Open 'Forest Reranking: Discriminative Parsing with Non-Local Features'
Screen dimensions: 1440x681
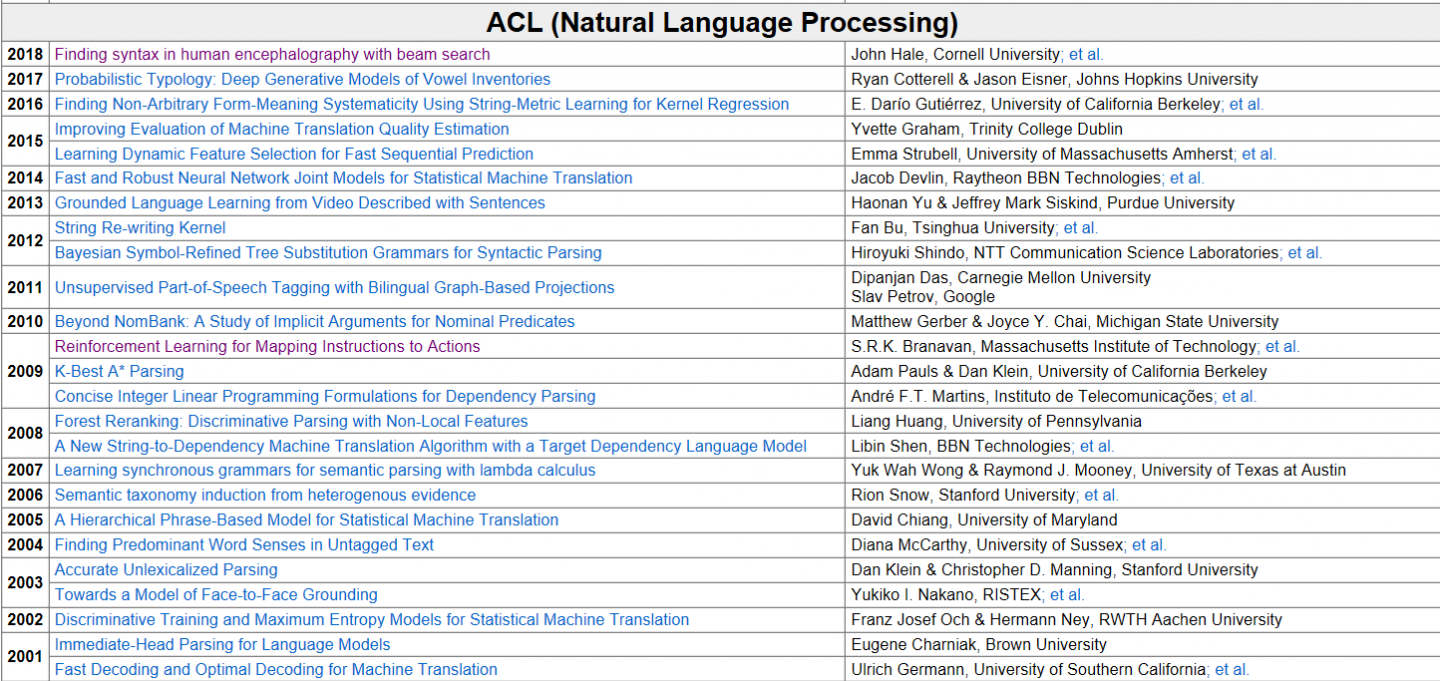(x=291, y=422)
